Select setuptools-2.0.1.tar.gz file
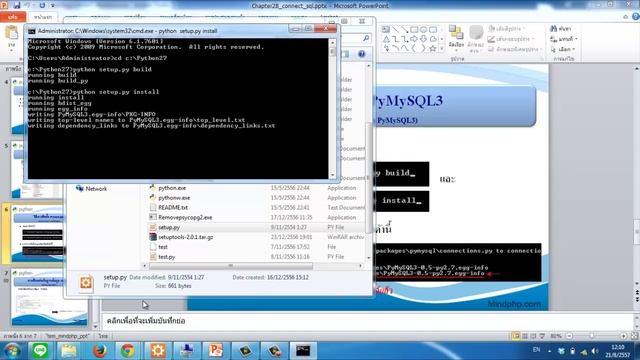The width and height of the screenshot is (640, 360). (x=186, y=237)
